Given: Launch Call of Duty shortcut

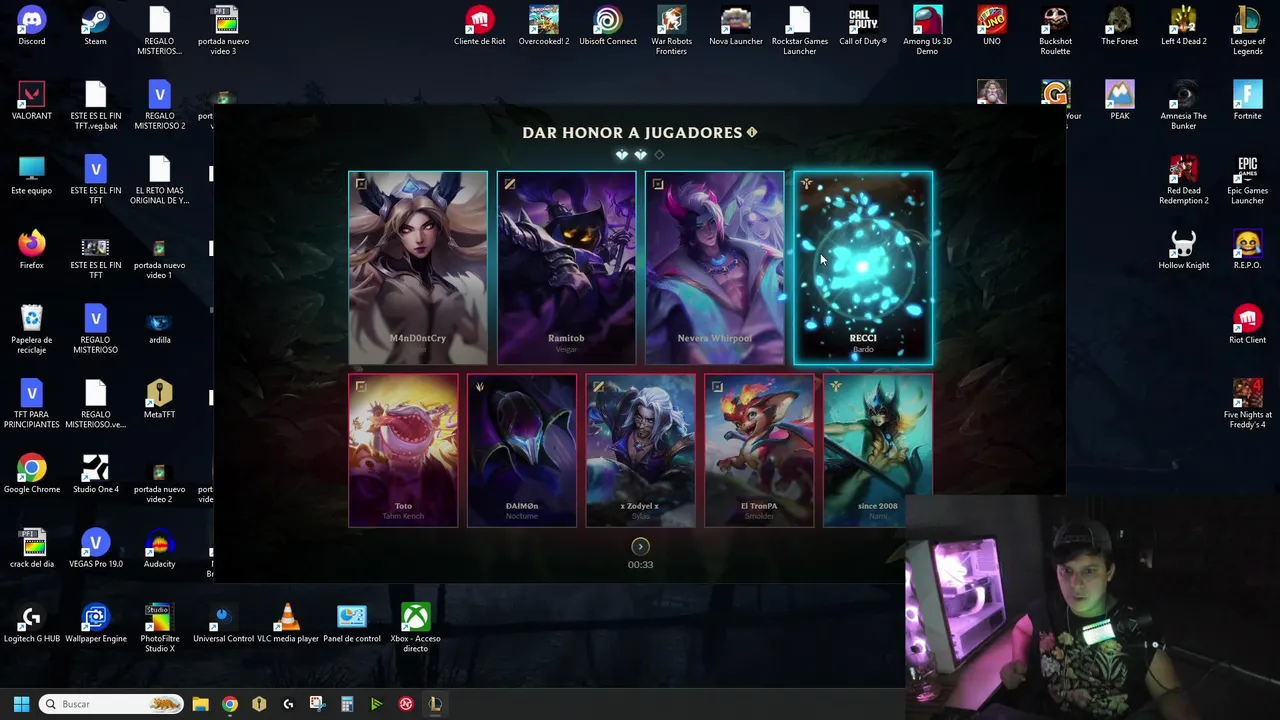Looking at the screenshot, I should 863,27.
